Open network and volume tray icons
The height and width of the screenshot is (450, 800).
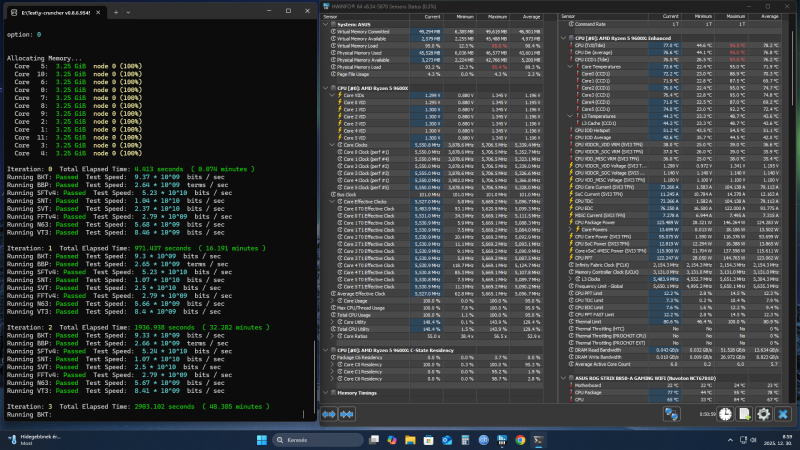coord(748,440)
